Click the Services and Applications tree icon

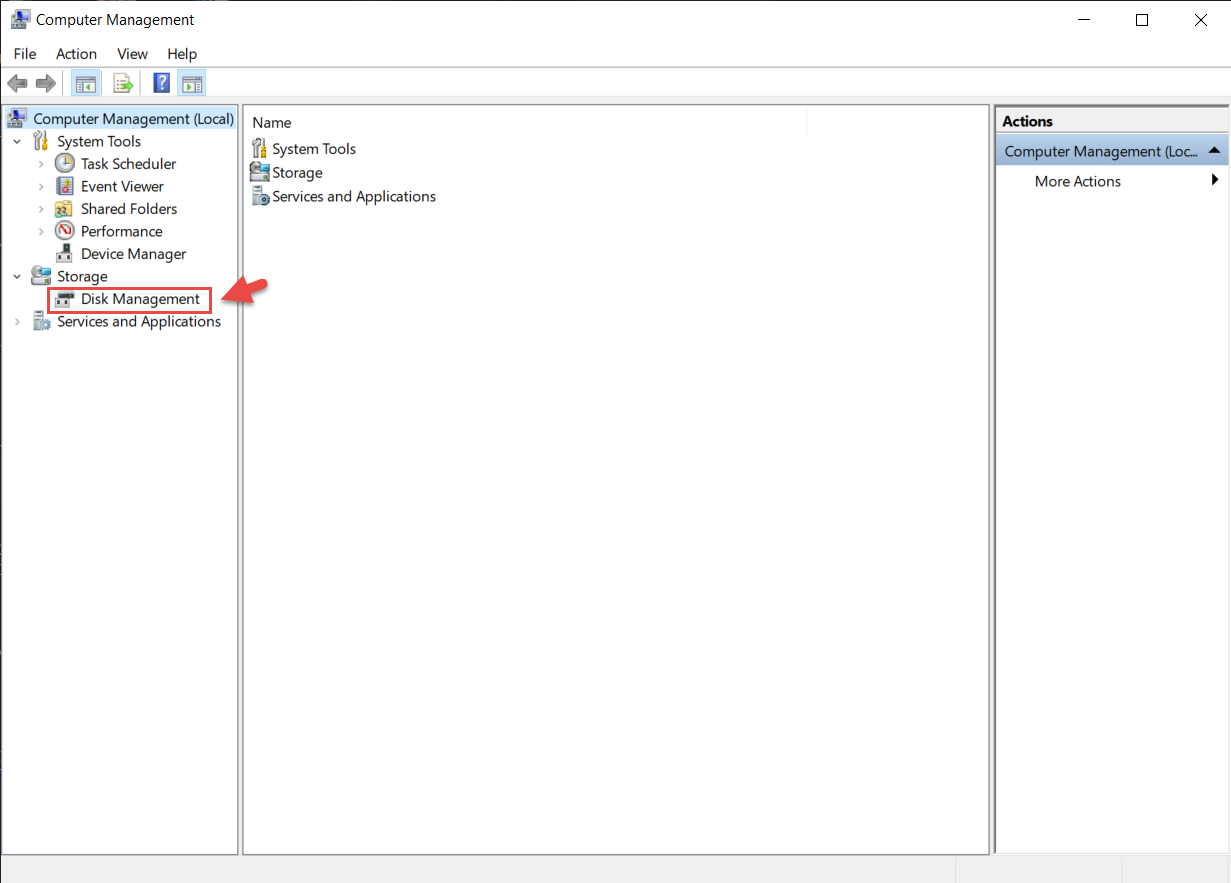[x=41, y=321]
